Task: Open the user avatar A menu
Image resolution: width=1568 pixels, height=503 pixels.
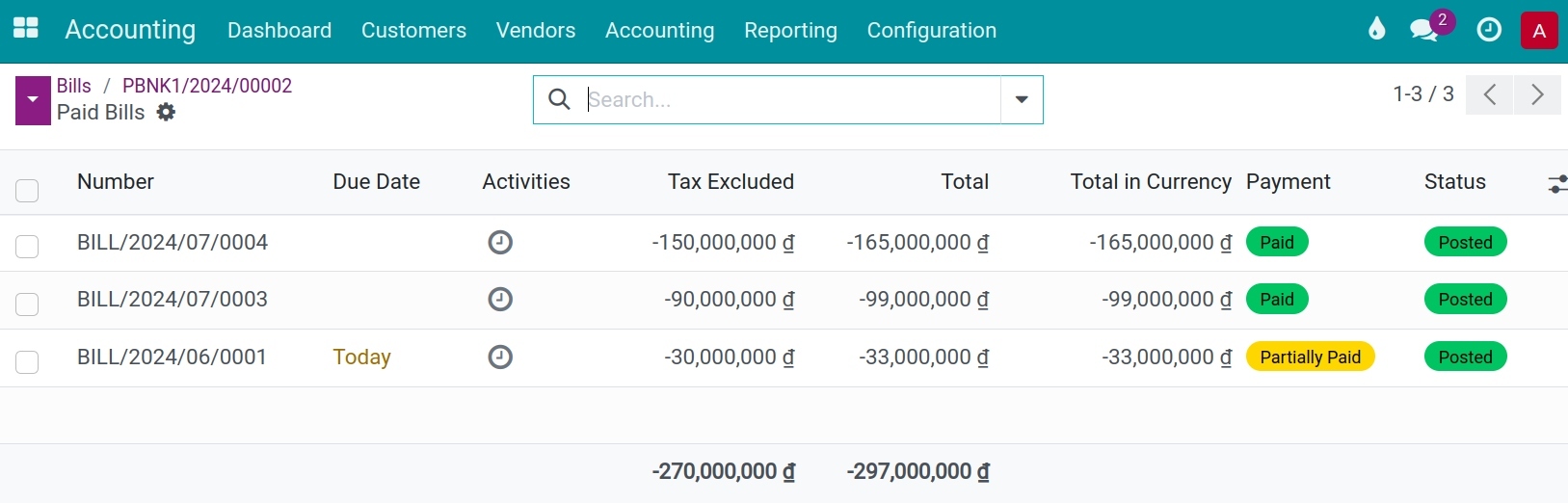Action: [1538, 30]
